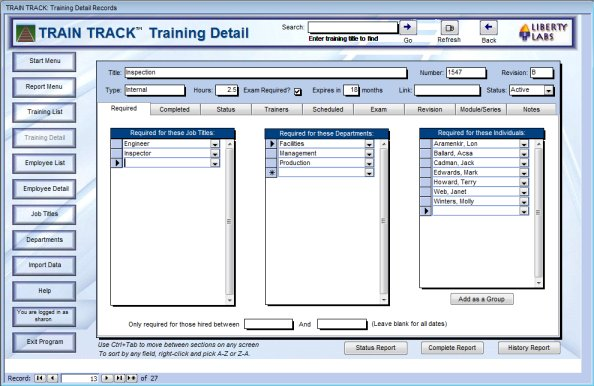Open the Inspector job title dropdown
Screen dimensions: 594x386
pyautogui.click(x=215, y=153)
